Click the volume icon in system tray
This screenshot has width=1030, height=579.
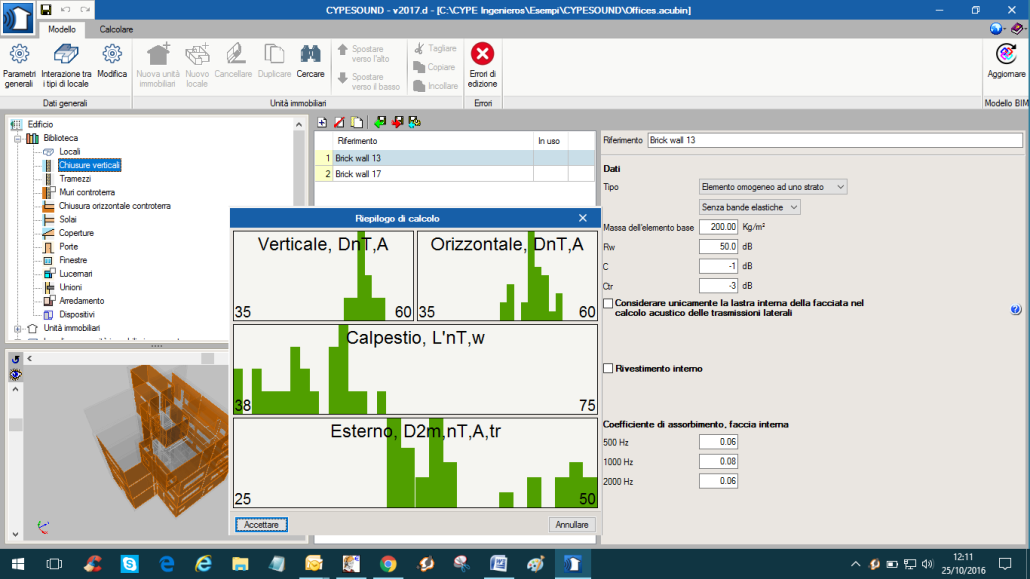(928, 564)
